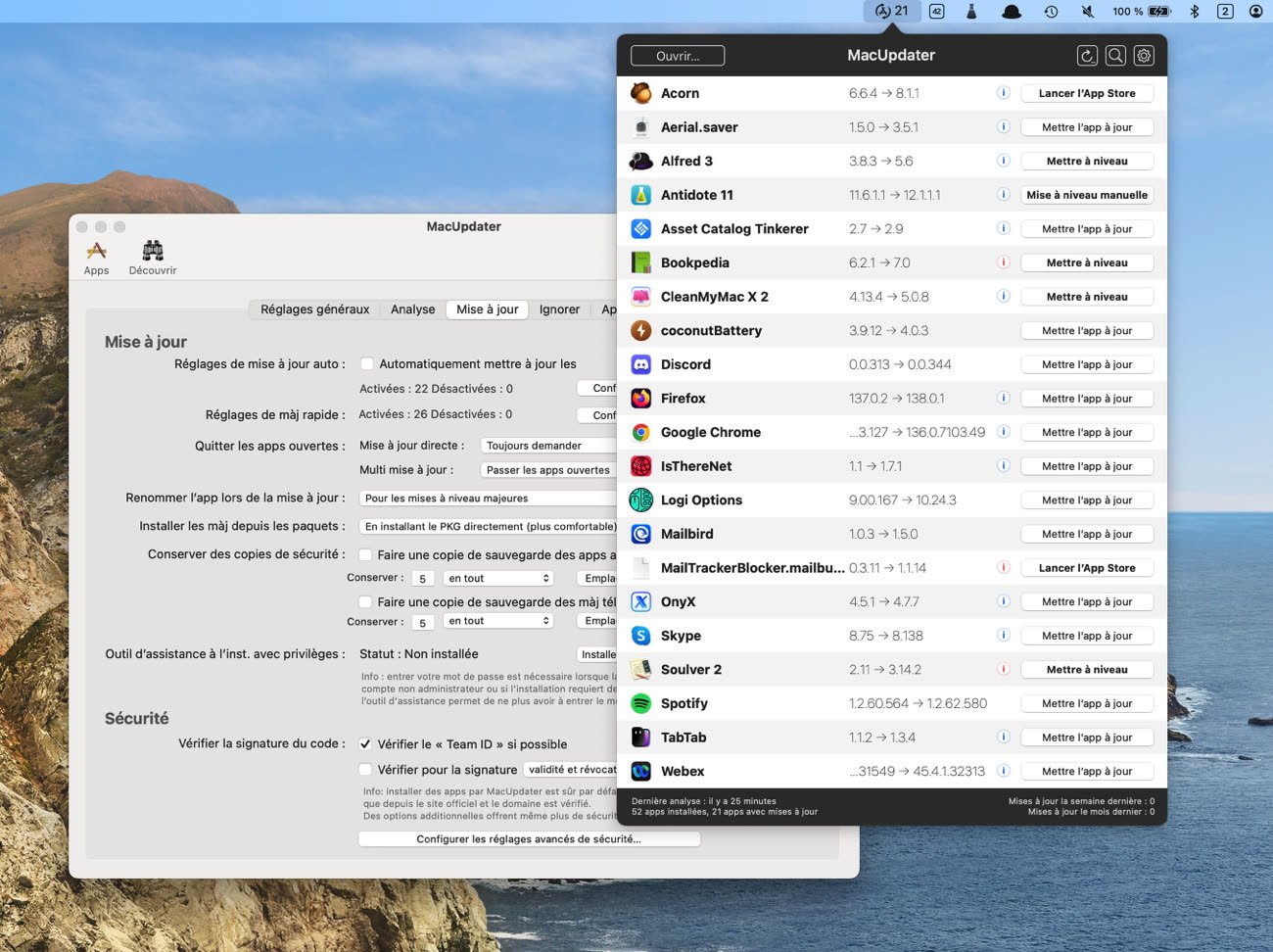The width and height of the screenshot is (1273, 952).
Task: Select the Mise à jour tab
Action: pos(487,309)
